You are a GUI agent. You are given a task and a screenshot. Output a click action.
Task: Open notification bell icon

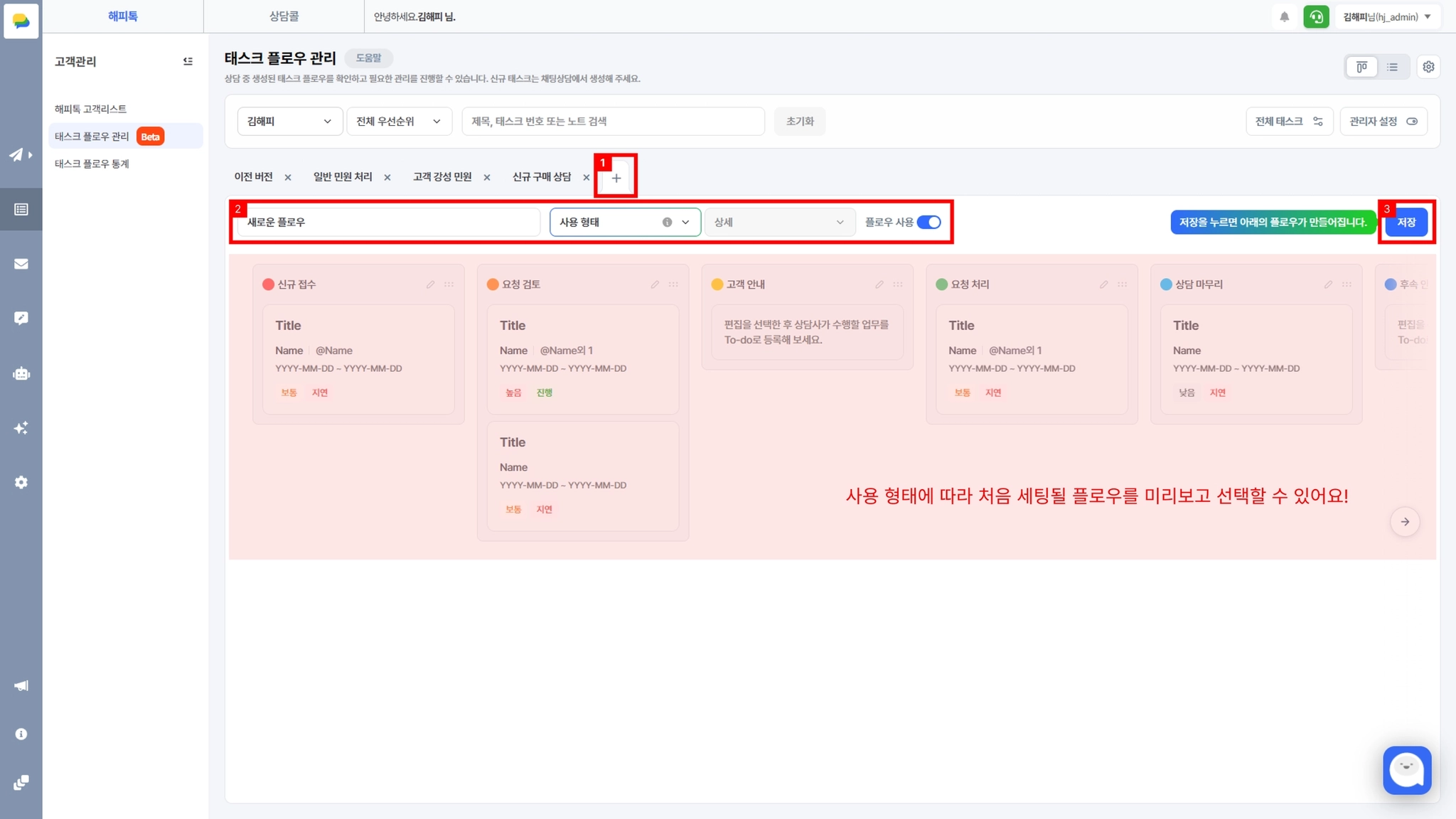(1284, 17)
